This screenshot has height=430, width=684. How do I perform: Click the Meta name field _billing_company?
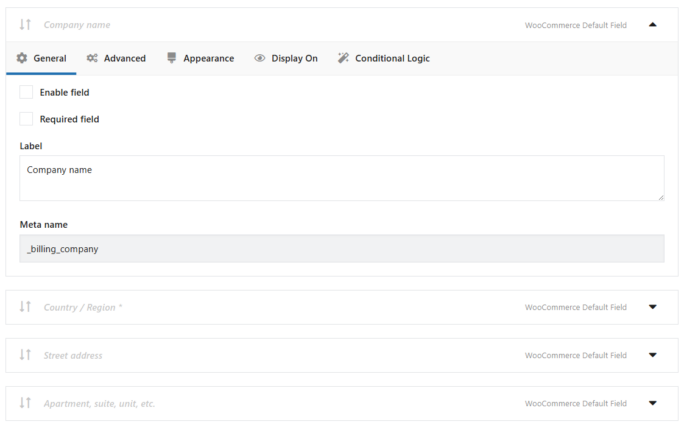tap(342, 249)
